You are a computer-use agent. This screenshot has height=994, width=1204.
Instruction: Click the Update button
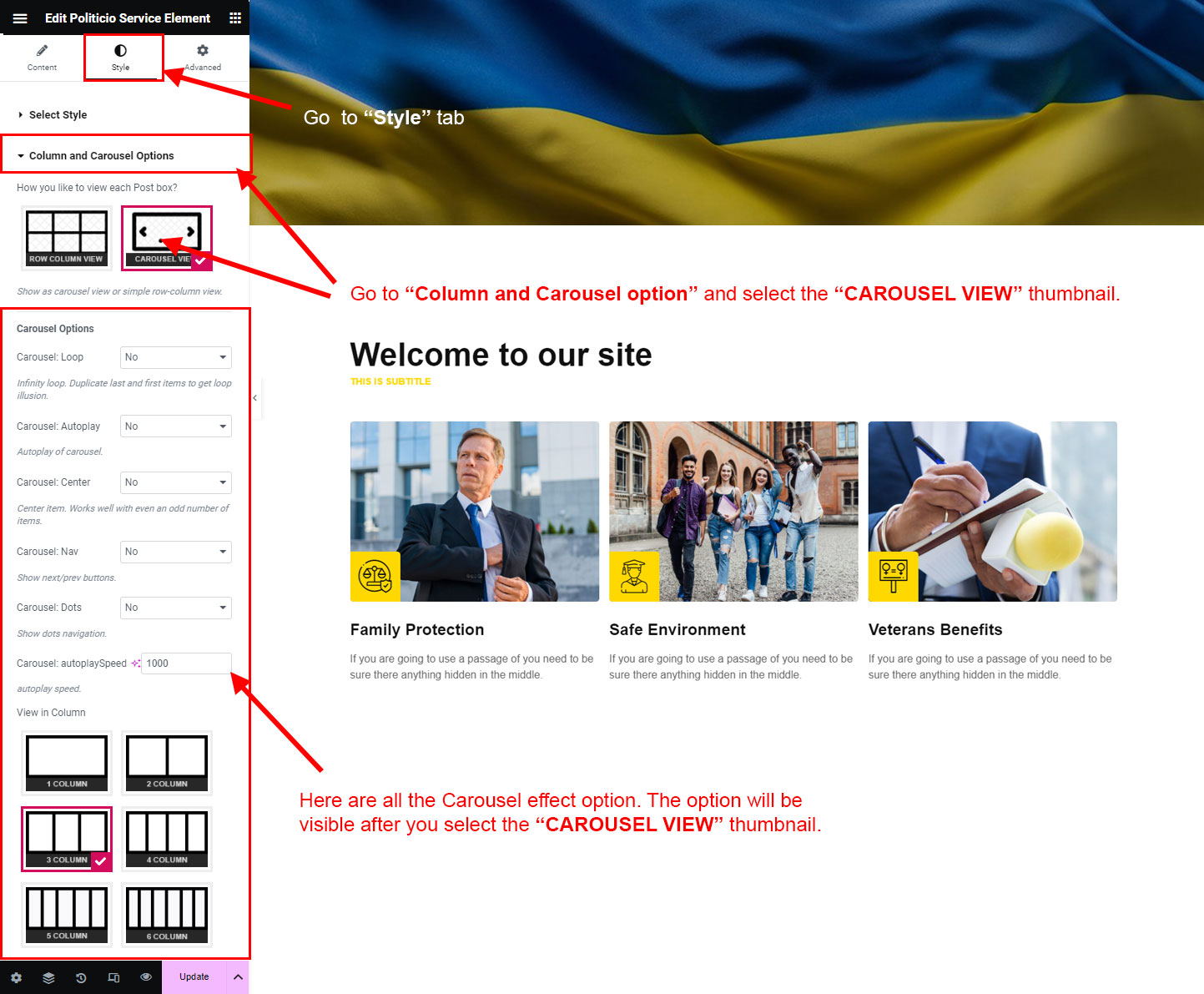click(194, 977)
